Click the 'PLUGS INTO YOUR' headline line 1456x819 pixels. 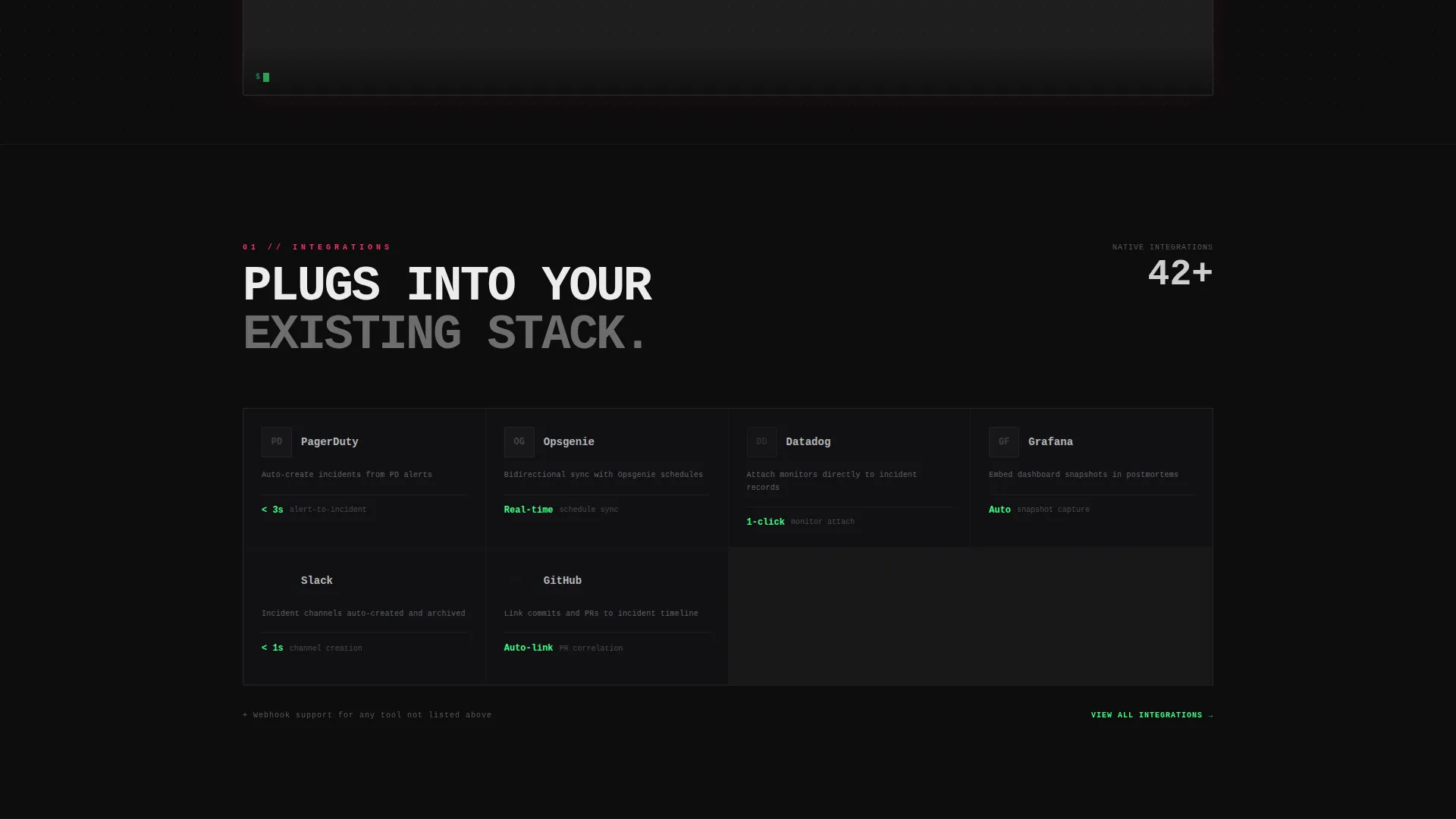447,285
